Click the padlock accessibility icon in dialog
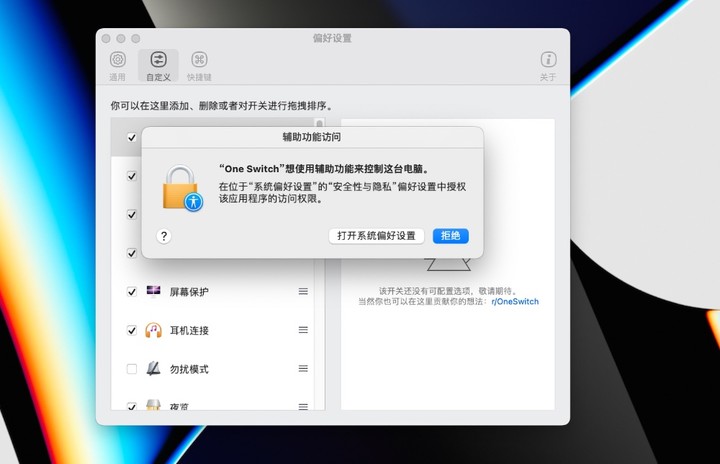This screenshot has height=464, width=720. click(x=182, y=188)
